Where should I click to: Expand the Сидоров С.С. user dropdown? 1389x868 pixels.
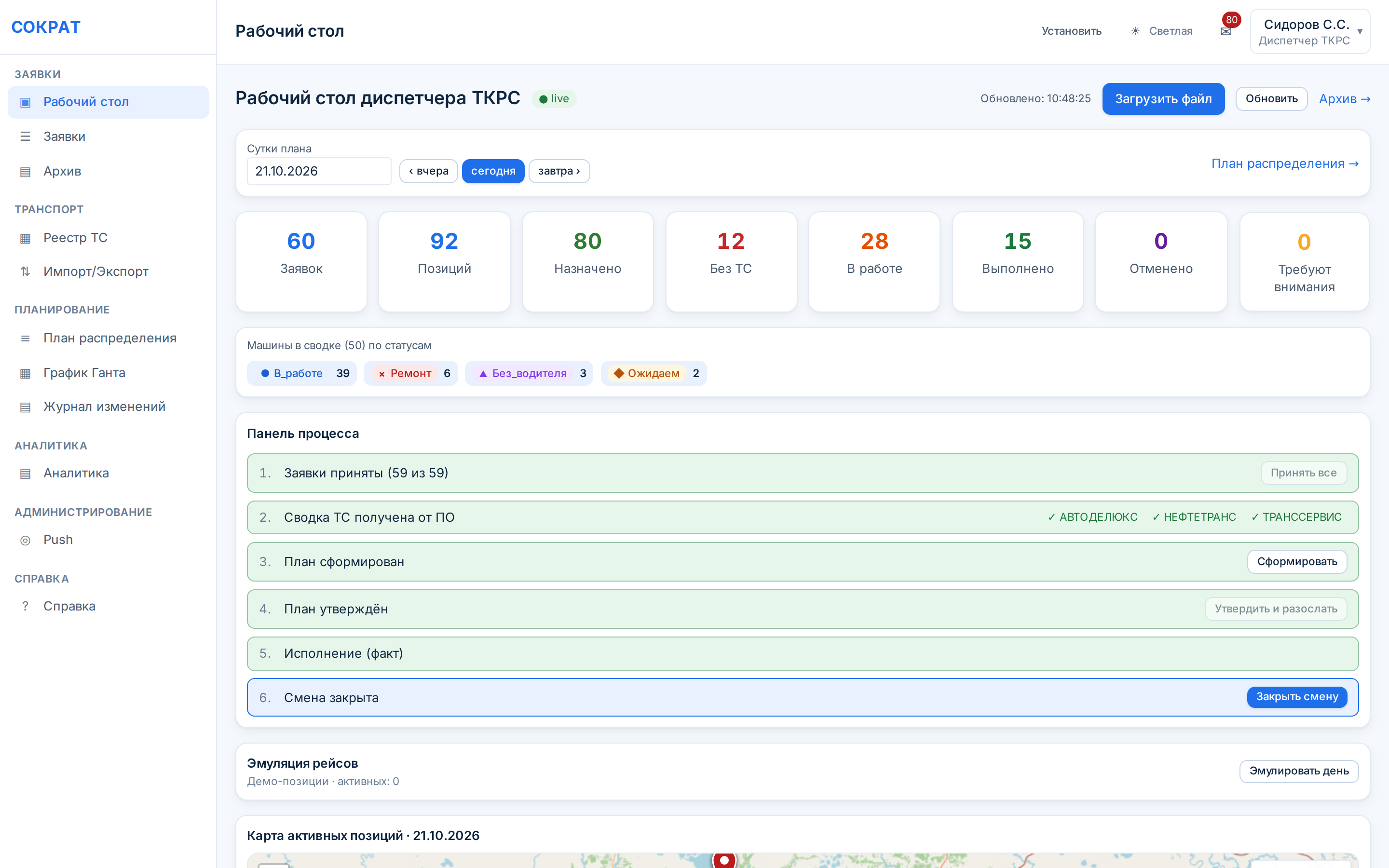click(x=1310, y=31)
